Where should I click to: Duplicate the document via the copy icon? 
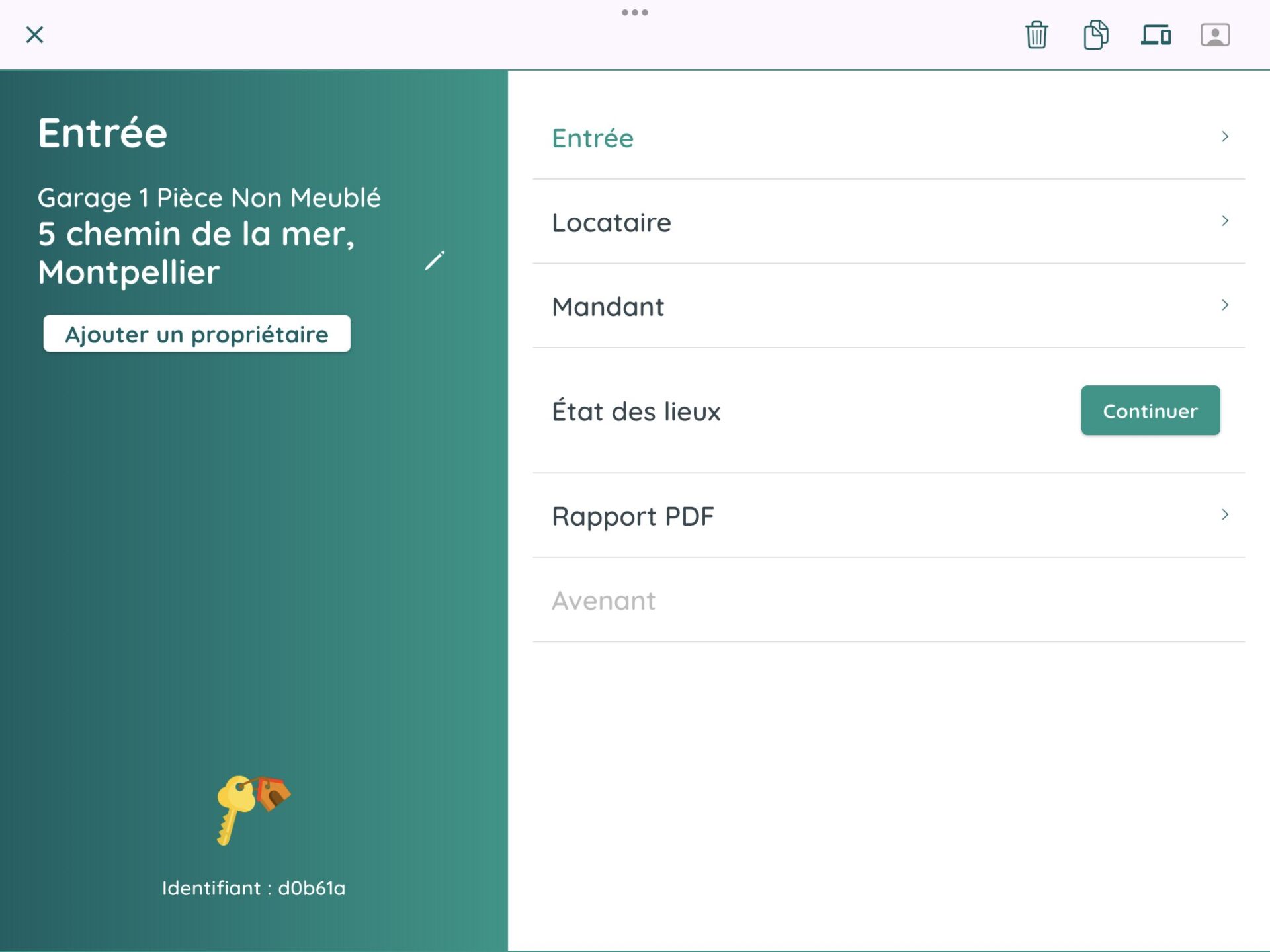[1095, 36]
